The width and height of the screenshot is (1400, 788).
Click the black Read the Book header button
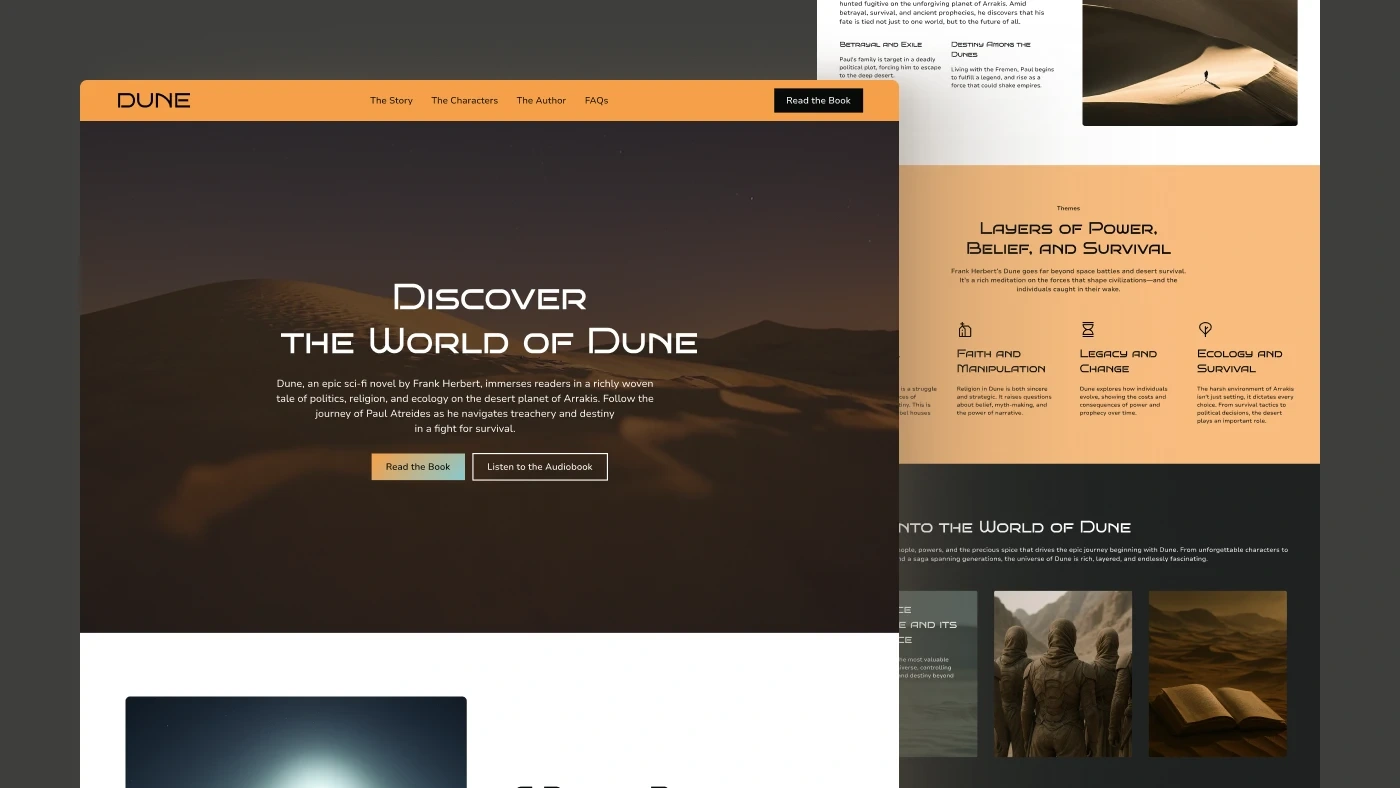click(818, 100)
